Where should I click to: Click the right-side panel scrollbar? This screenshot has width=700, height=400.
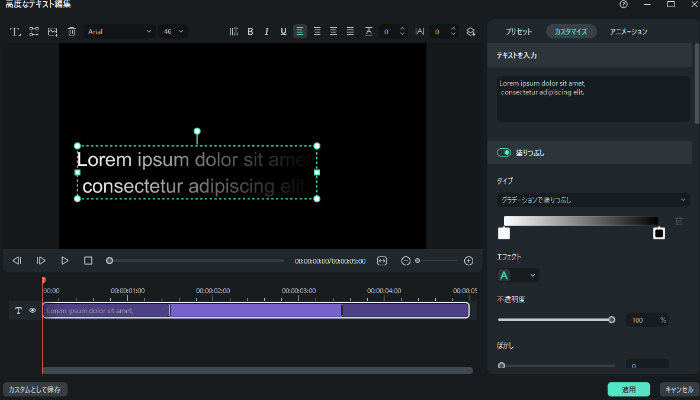coord(696,83)
